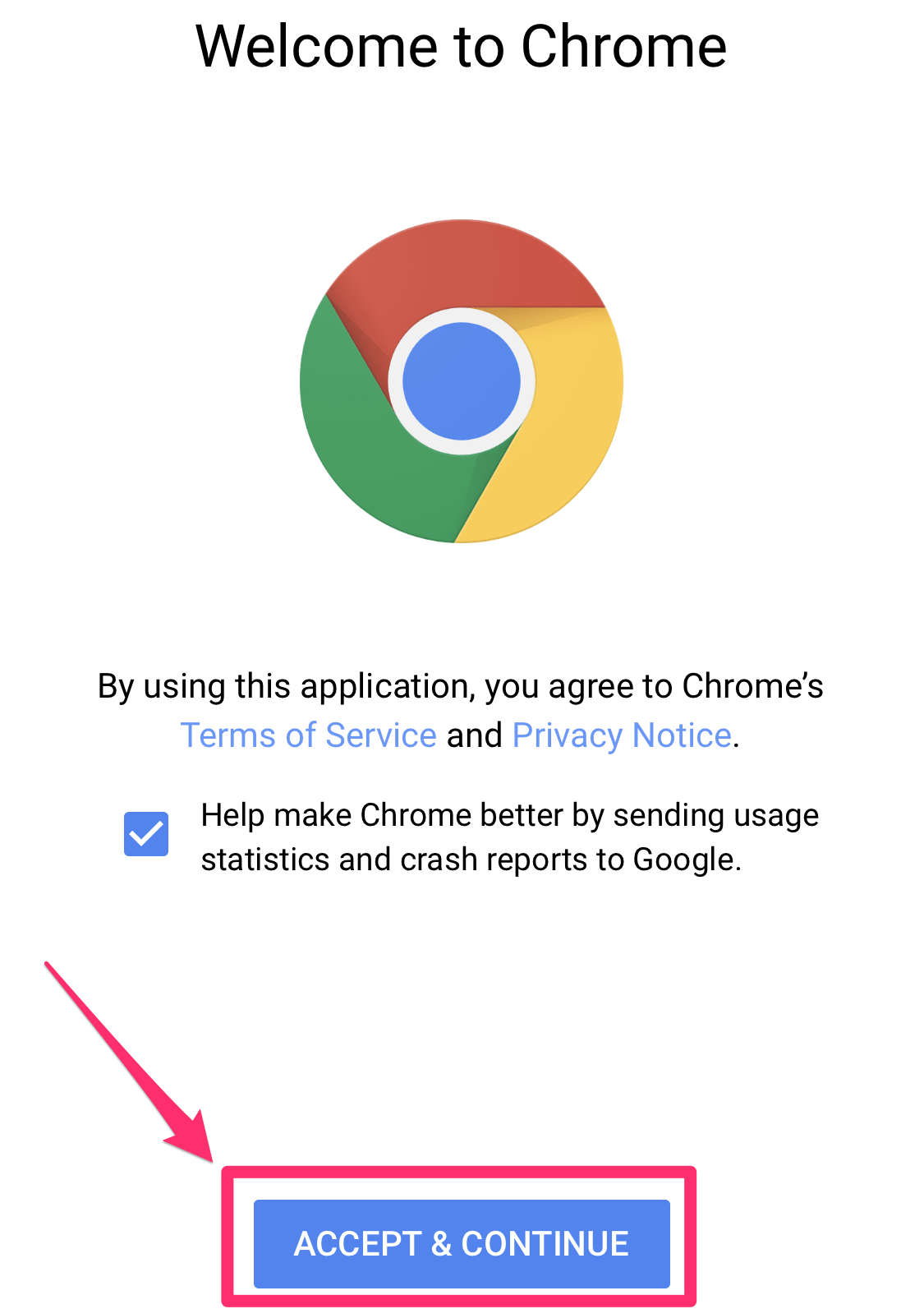Click the blue center circle of Chrome logo

462,381
